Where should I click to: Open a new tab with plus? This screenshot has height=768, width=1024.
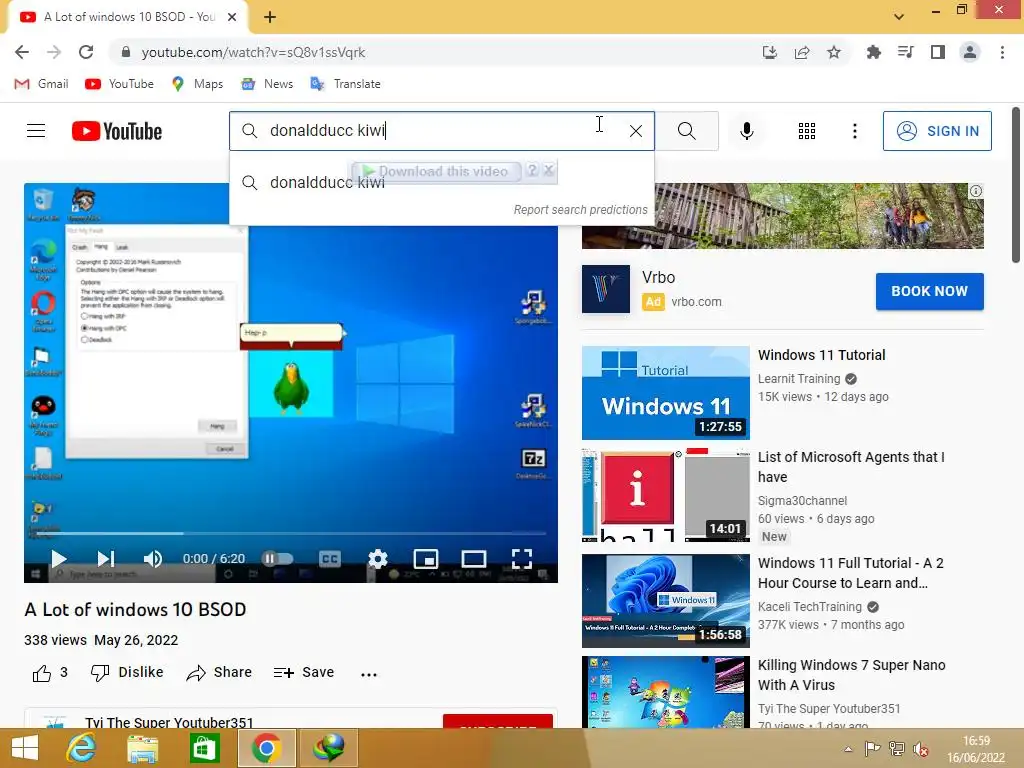click(270, 17)
